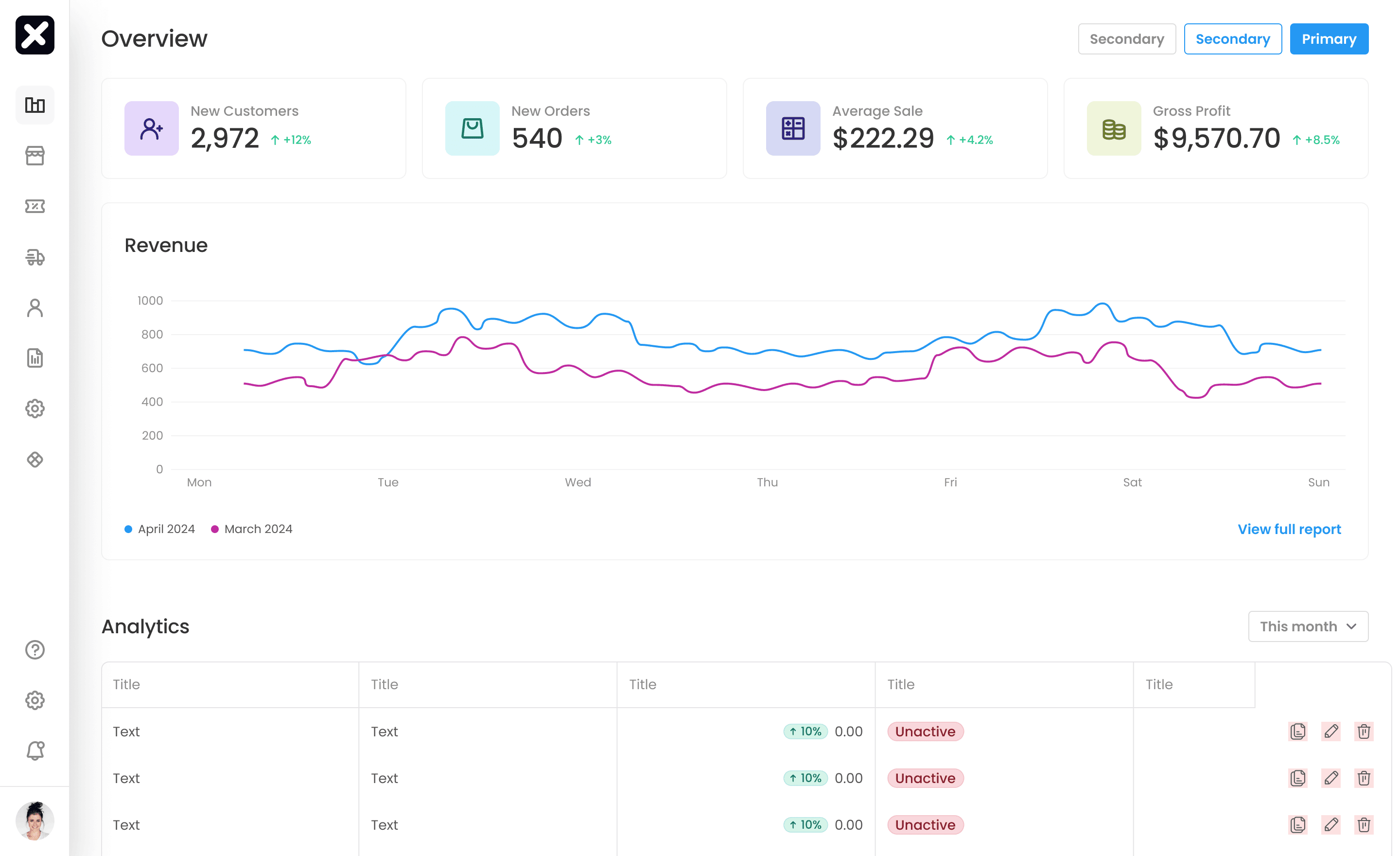This screenshot has width=1400, height=856.
Task: Select the $9,570.70 Gross Profit value
Action: click(1216, 139)
